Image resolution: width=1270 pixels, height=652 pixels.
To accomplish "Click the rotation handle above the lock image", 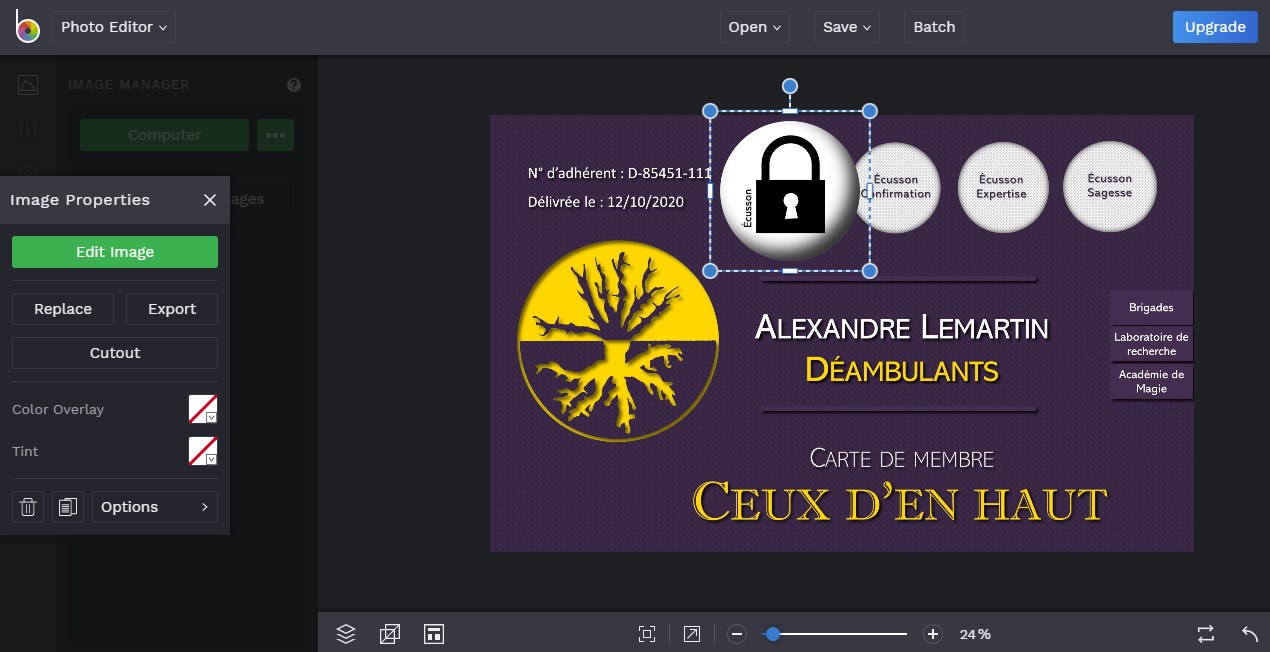I will (x=790, y=86).
